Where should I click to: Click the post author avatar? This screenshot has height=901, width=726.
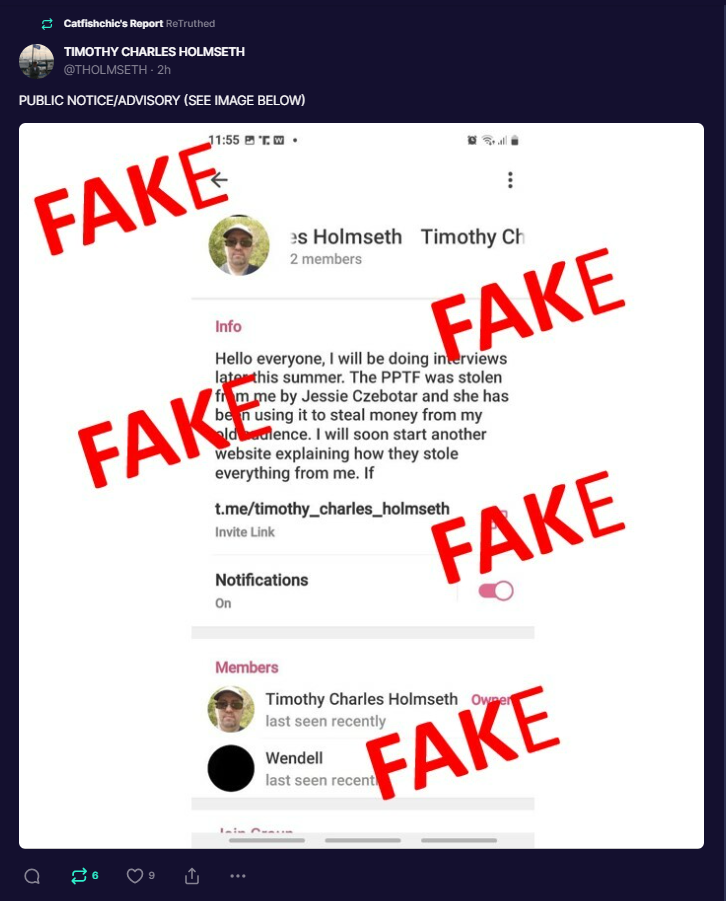click(36, 60)
